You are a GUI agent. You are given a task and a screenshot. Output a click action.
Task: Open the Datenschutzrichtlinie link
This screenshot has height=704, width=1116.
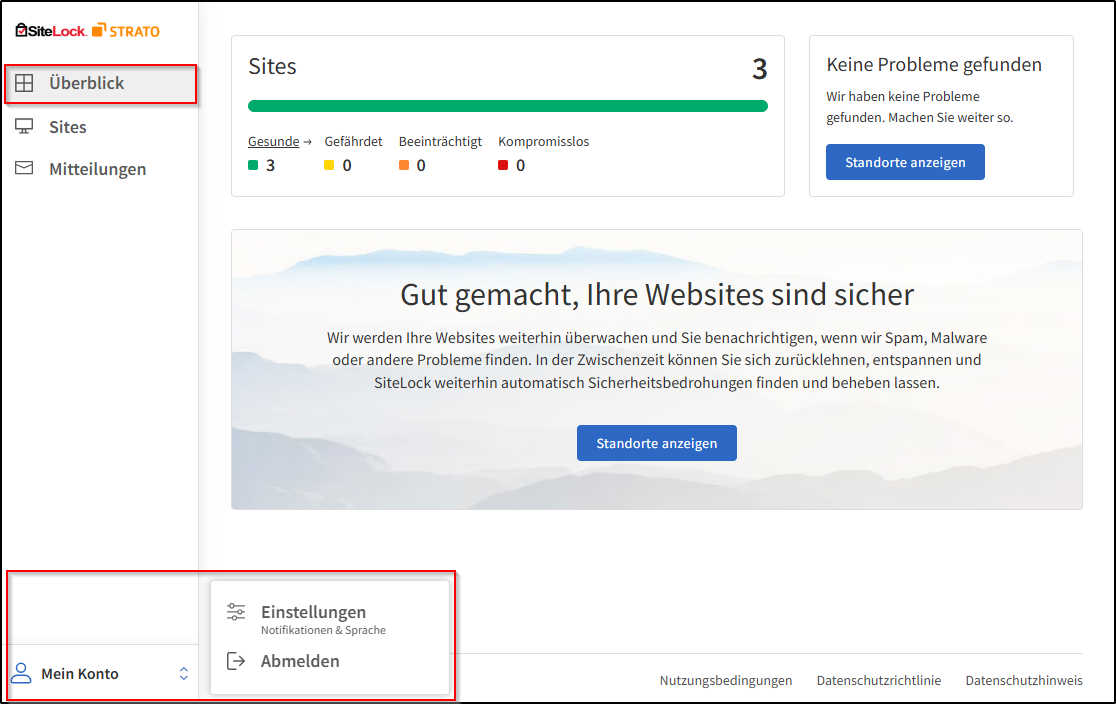879,680
